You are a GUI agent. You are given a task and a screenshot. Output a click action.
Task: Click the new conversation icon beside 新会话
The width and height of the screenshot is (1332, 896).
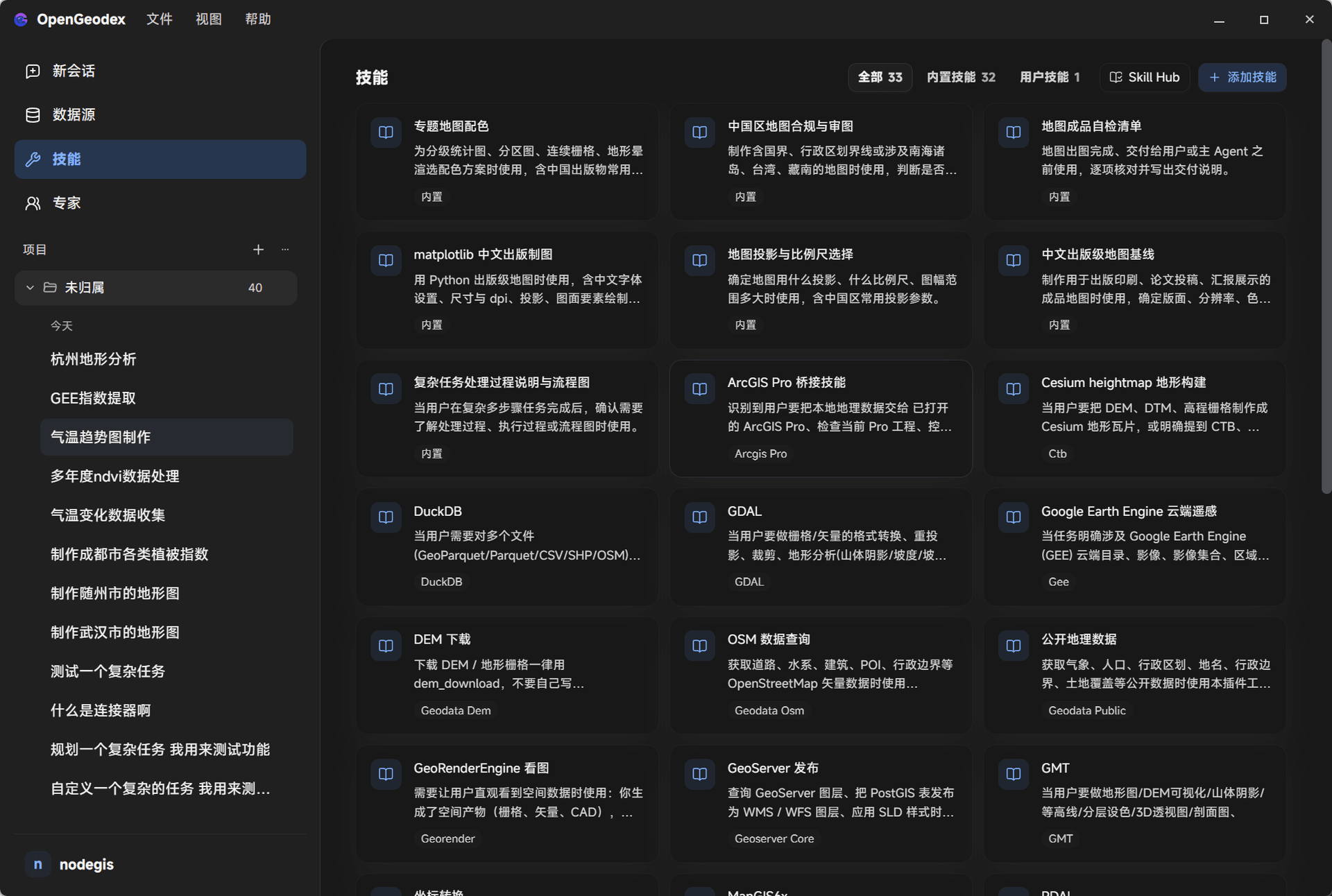(x=33, y=71)
